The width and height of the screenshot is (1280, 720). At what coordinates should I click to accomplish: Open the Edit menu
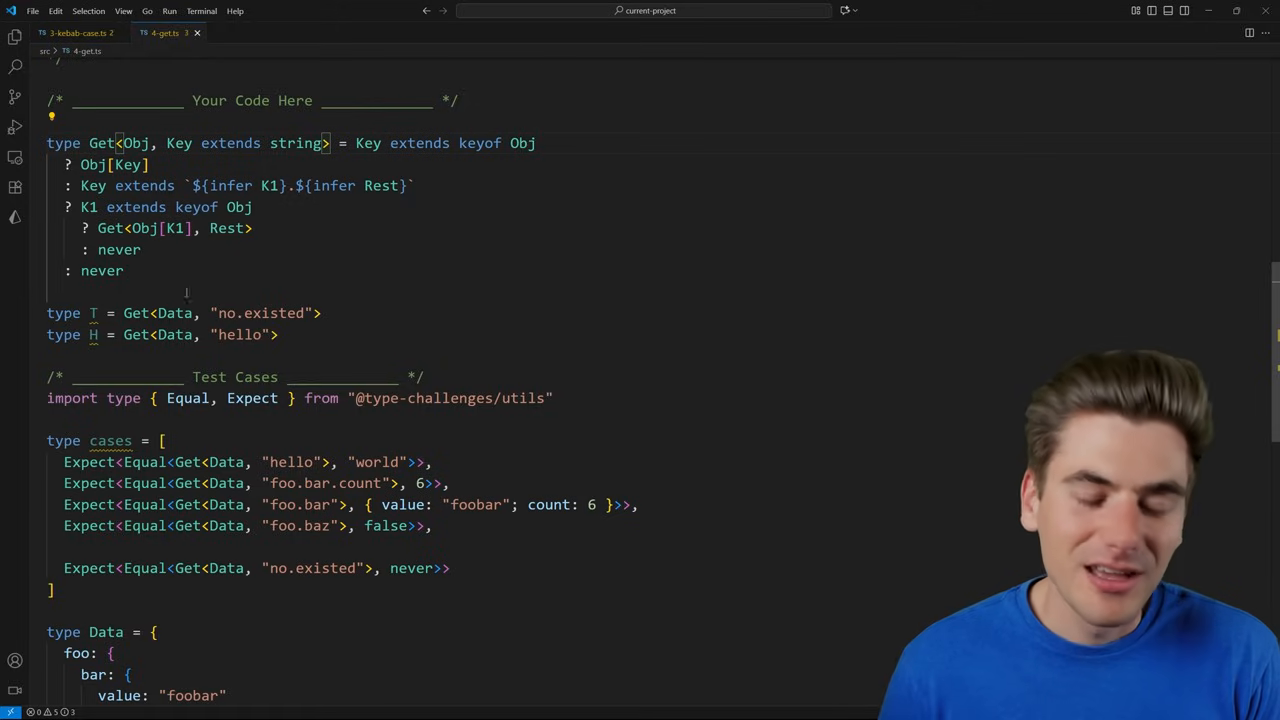[x=56, y=11]
